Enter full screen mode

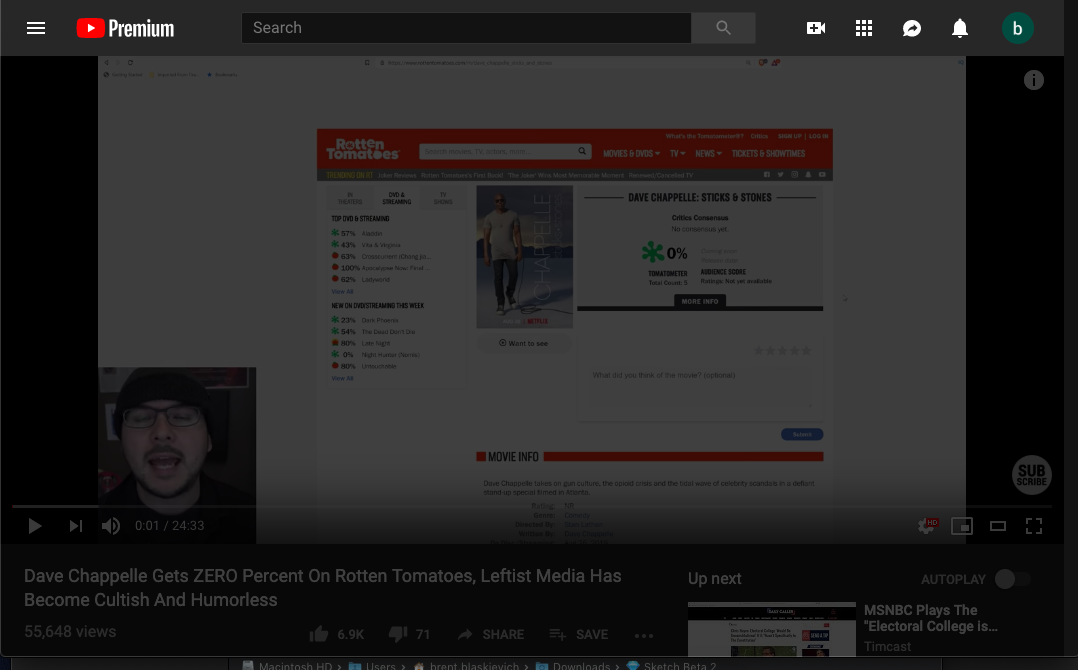1033,526
